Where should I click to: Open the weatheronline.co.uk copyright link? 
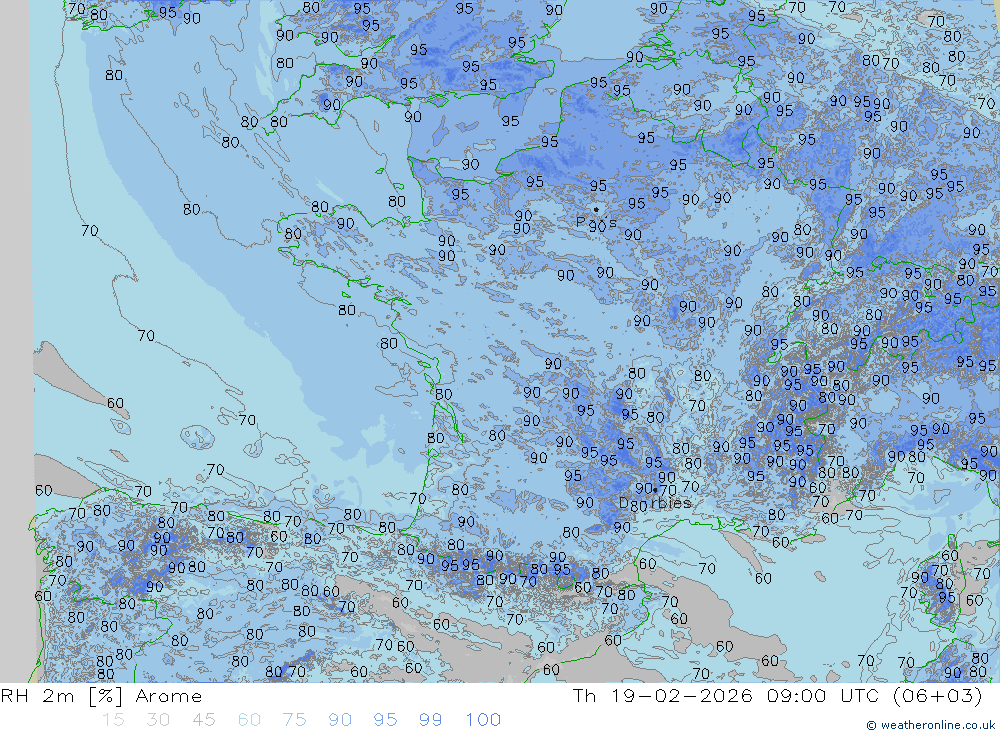pos(930,725)
